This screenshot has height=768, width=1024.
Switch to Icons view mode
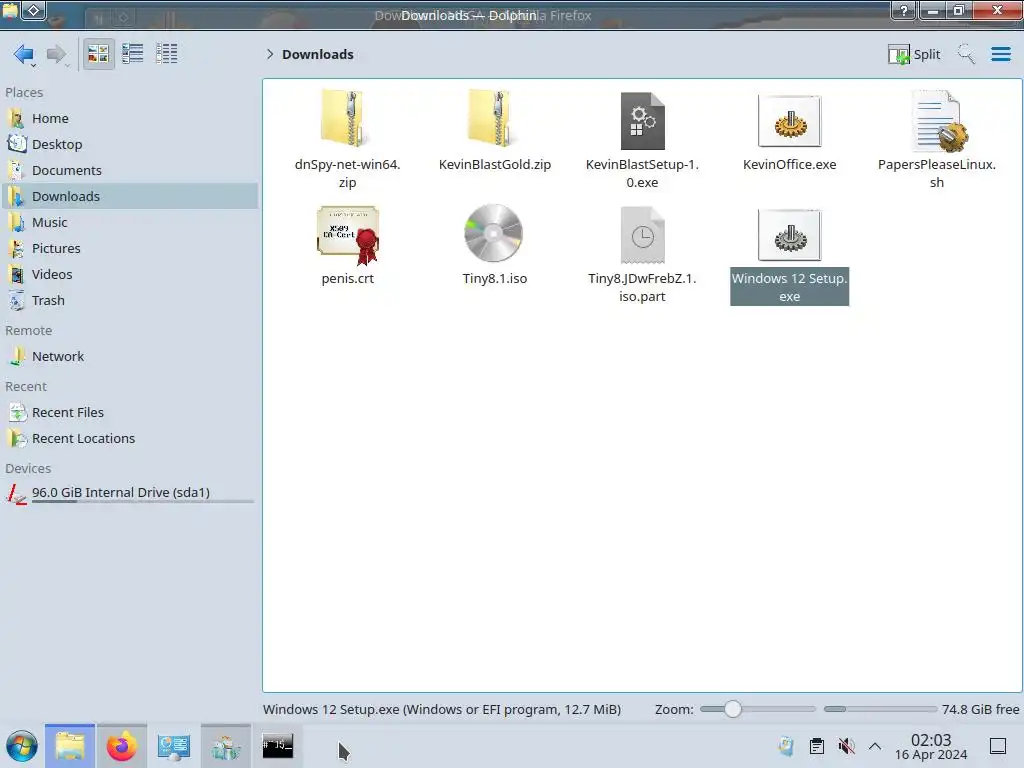click(x=99, y=54)
